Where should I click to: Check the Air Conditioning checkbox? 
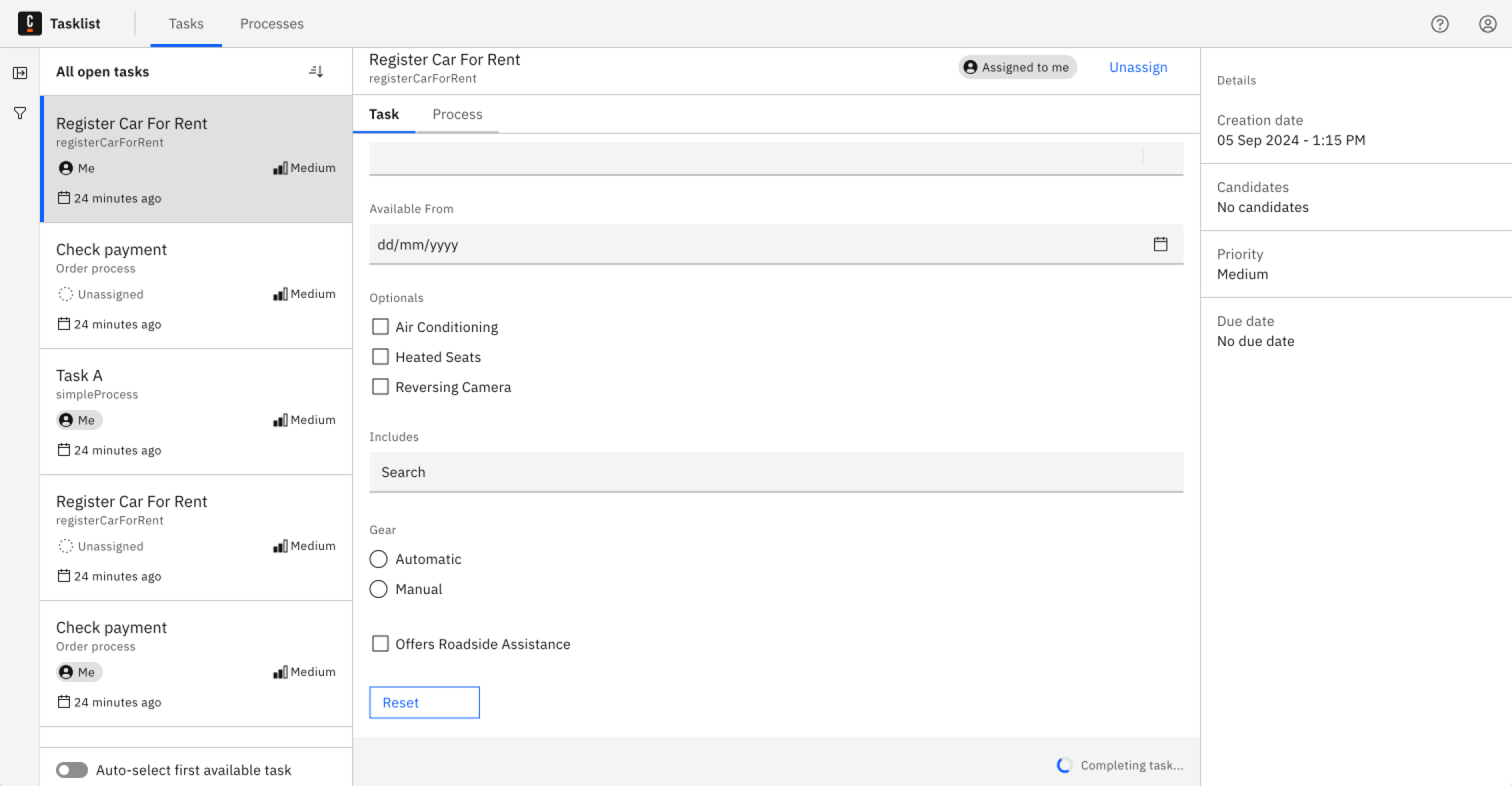click(380, 326)
